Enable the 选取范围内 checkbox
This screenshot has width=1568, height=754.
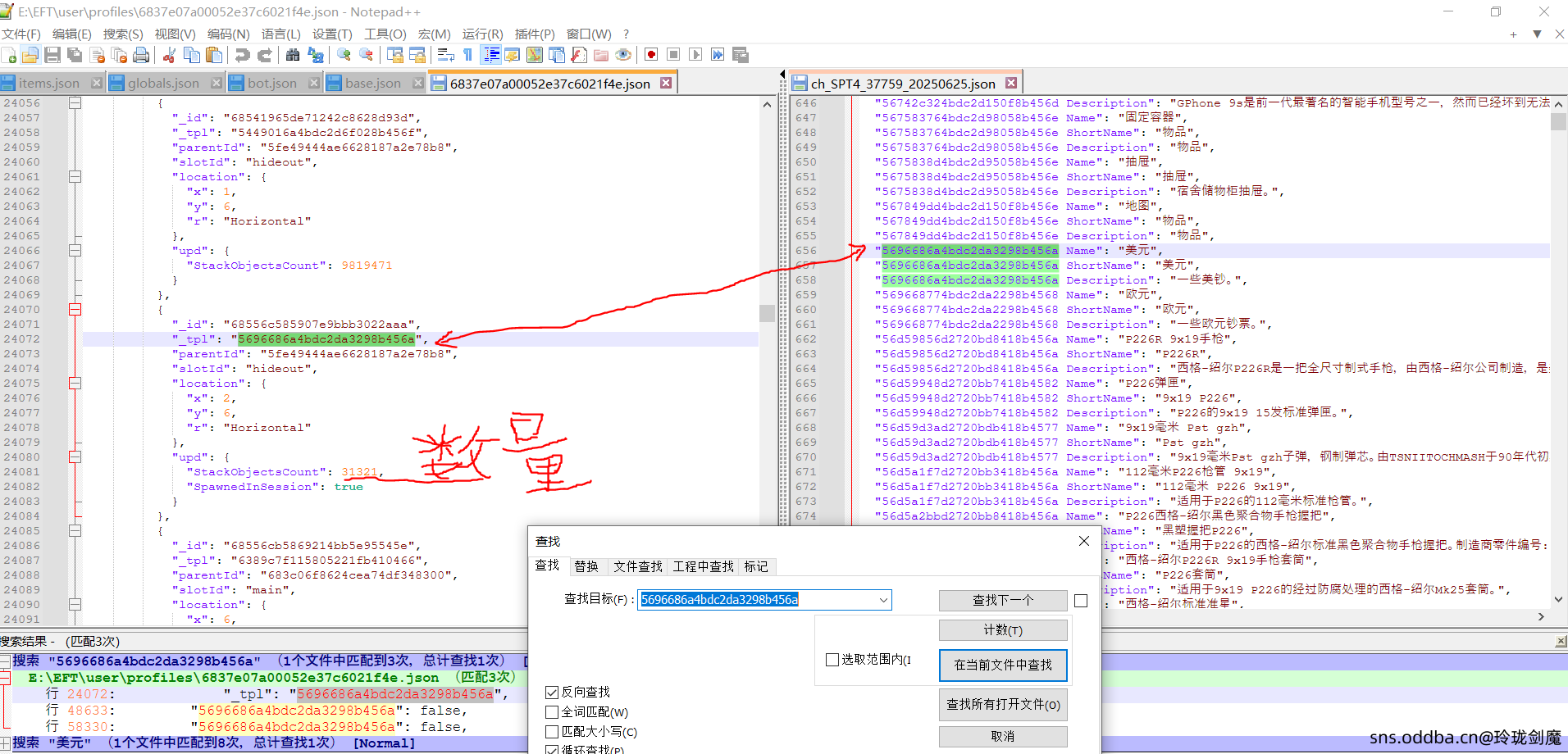click(832, 660)
